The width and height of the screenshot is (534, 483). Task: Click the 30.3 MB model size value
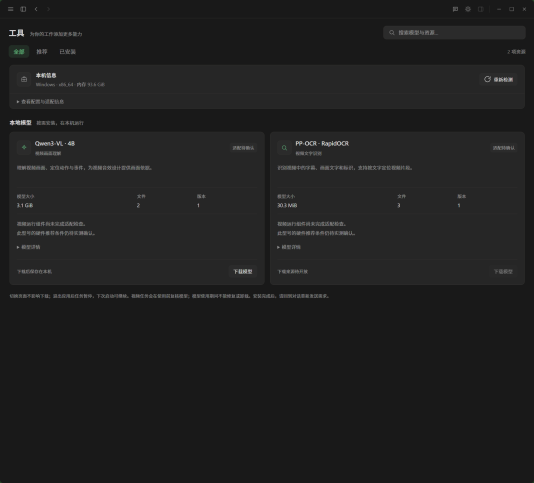(x=287, y=205)
